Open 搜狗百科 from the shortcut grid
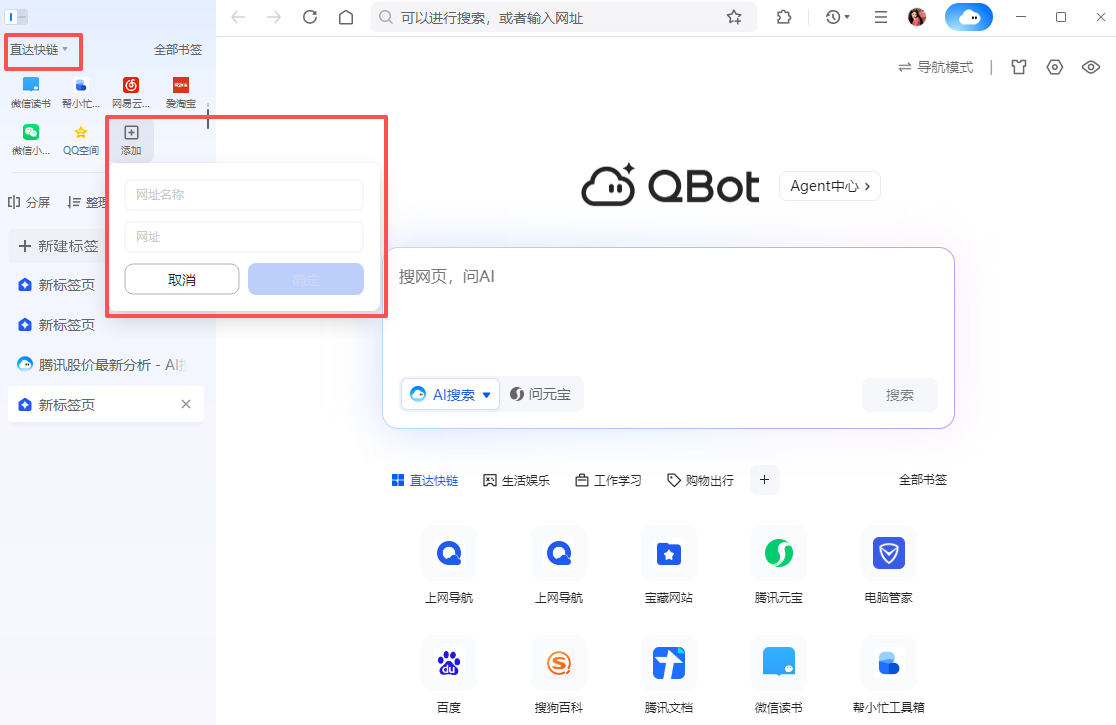The height and width of the screenshot is (725, 1116). [x=558, y=663]
